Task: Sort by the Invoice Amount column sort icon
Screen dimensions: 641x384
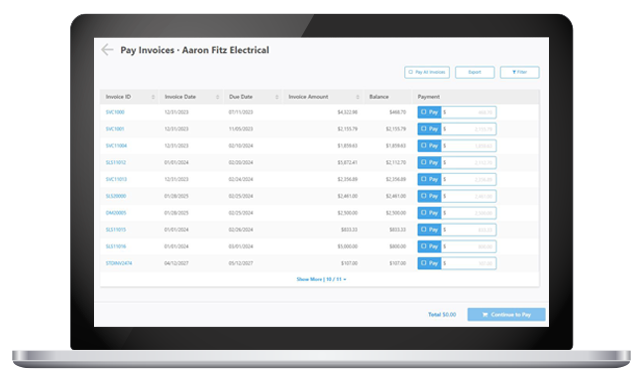Action: tap(358, 97)
